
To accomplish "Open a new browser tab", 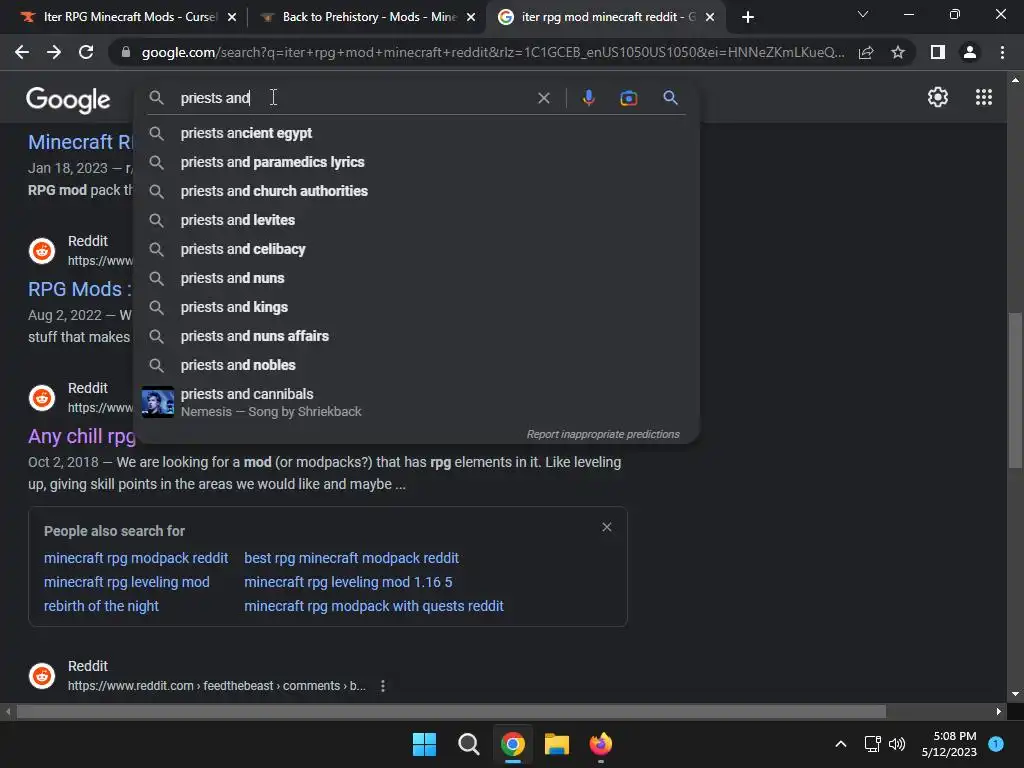I will coord(748,17).
